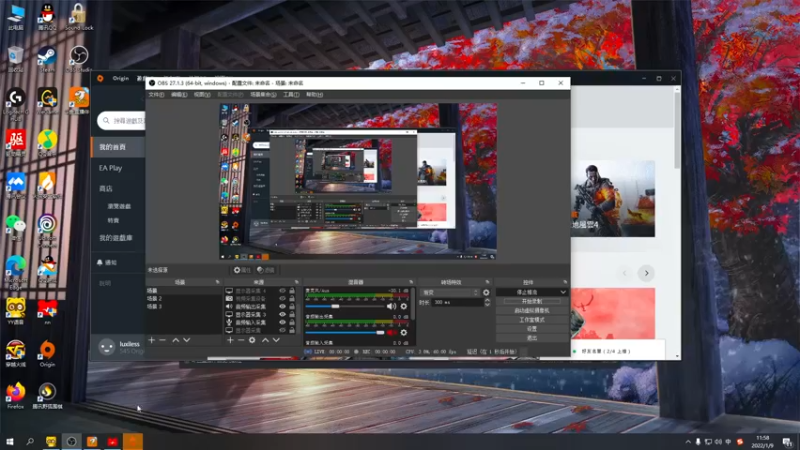The width and height of the screenshot is (800, 450).
Task: Switch to OBS in the taskbar
Action: click(x=71, y=441)
